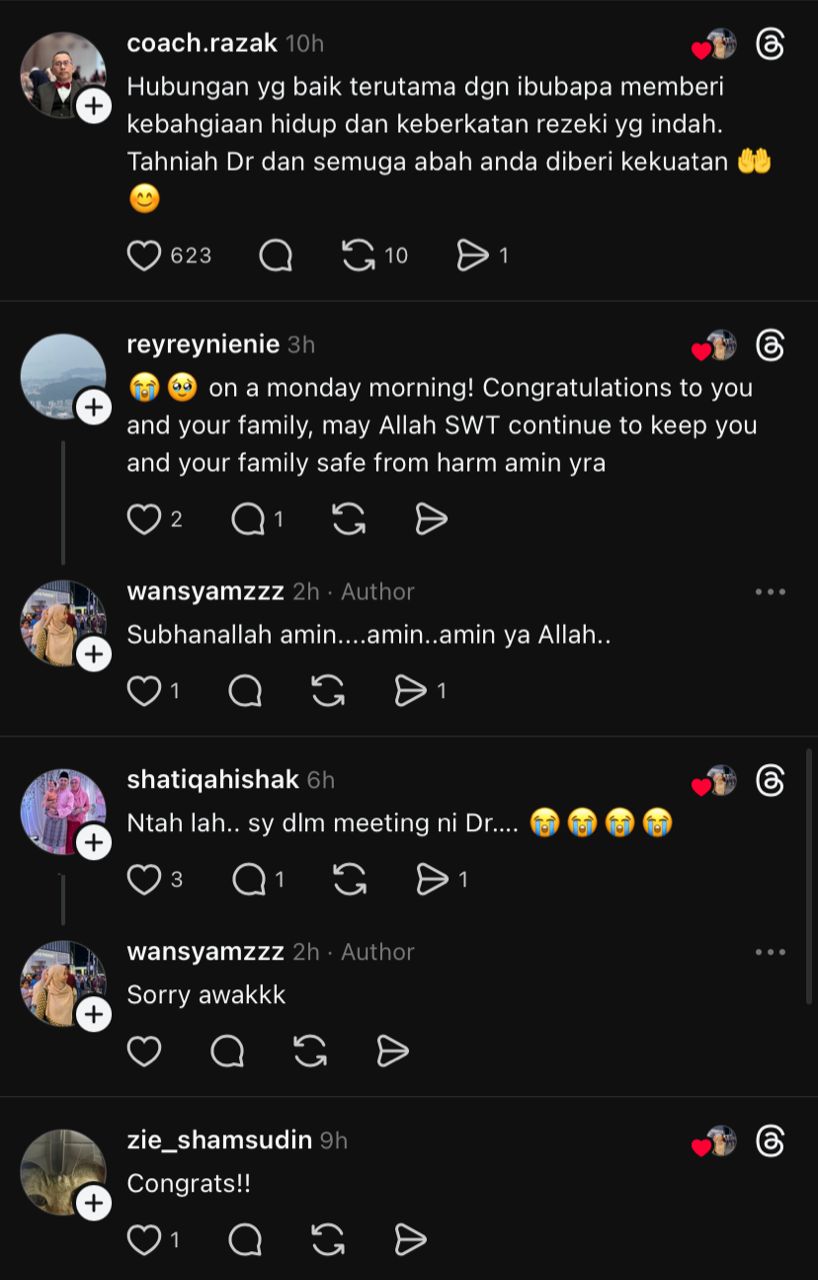Open more options on the "Sorry awakkk" reply
Viewport: 818px width, 1280px height.
tap(770, 952)
